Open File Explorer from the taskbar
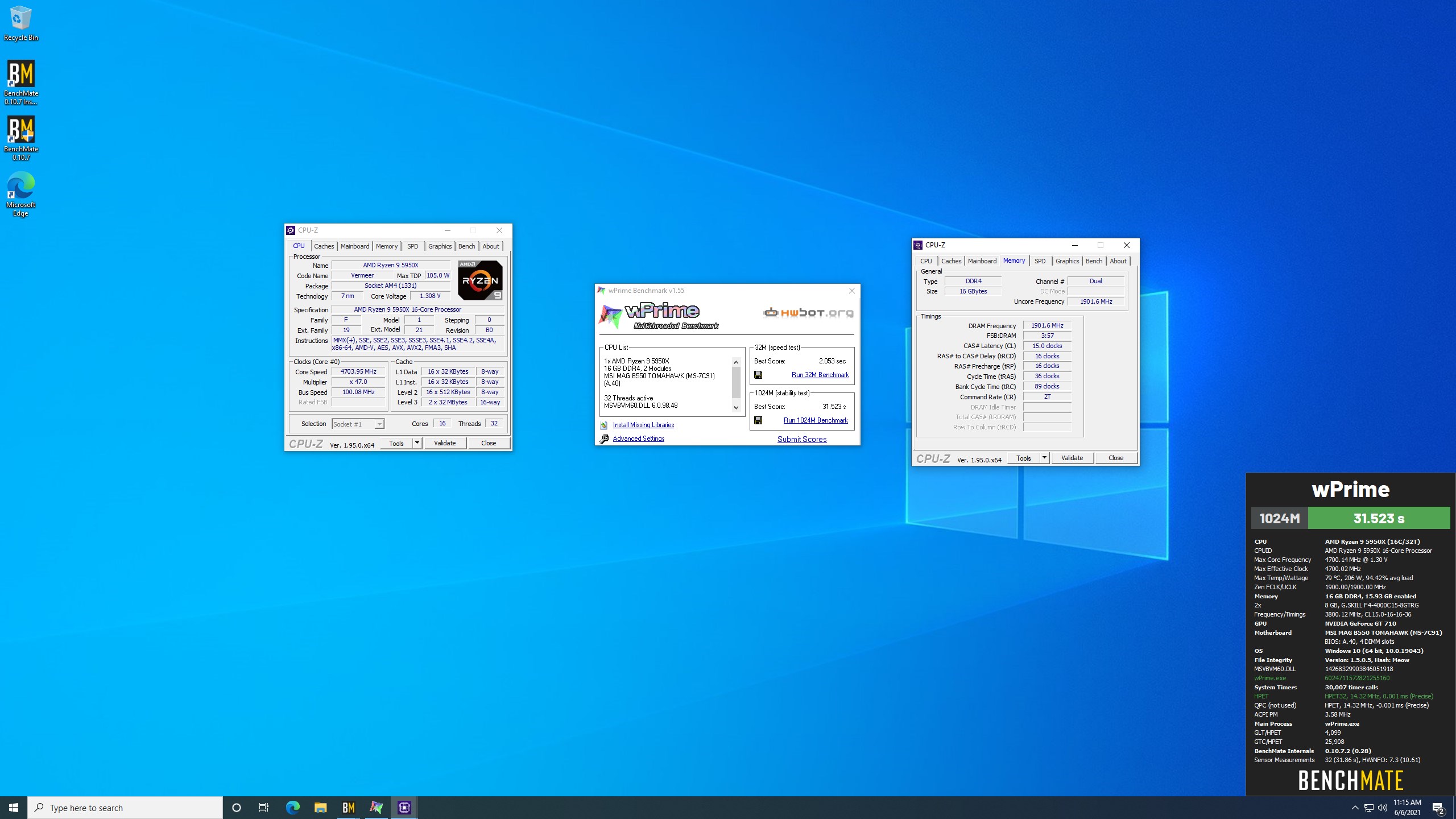The image size is (1456, 819). tap(320, 808)
